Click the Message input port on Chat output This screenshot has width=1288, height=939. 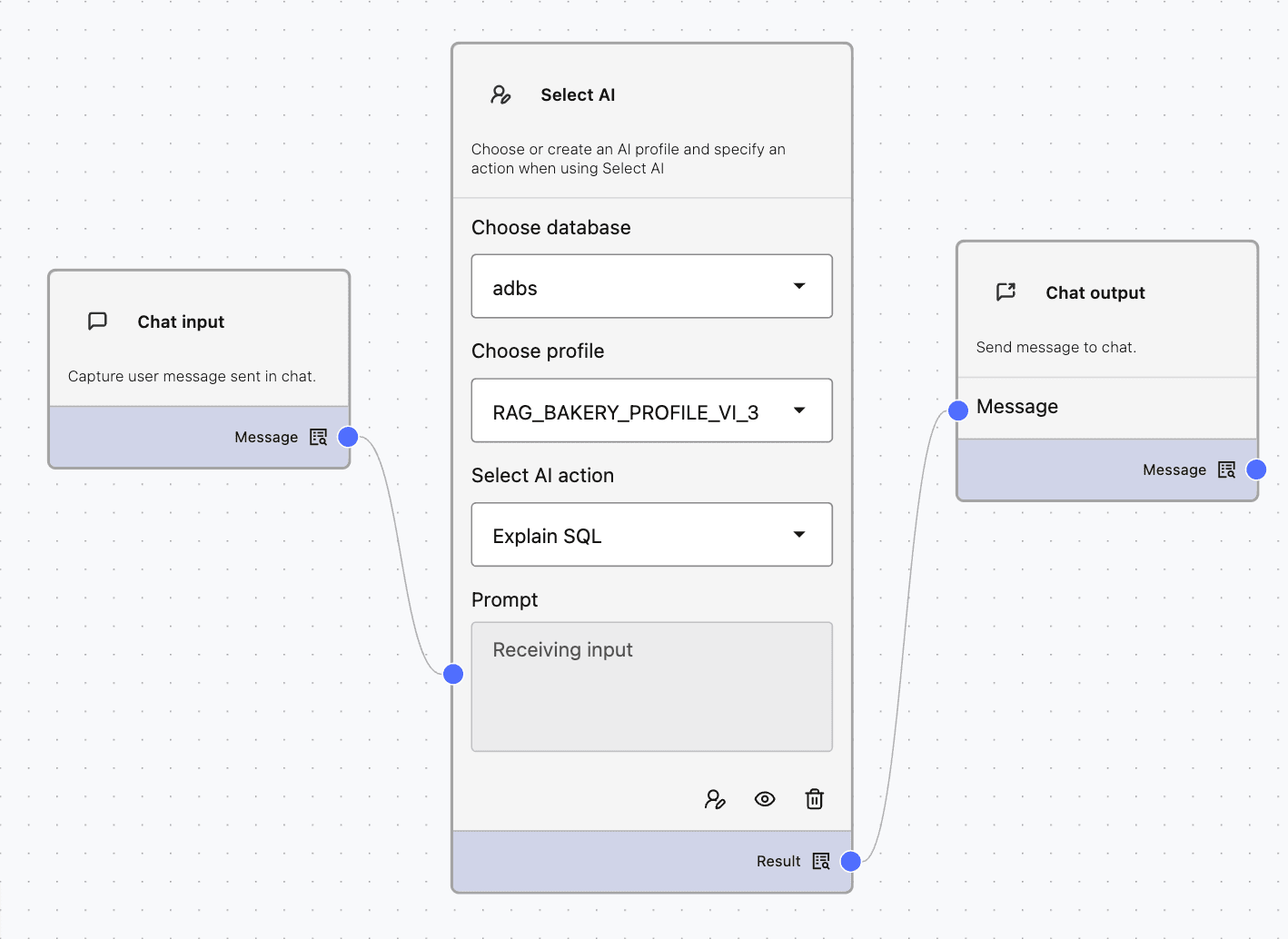(957, 410)
